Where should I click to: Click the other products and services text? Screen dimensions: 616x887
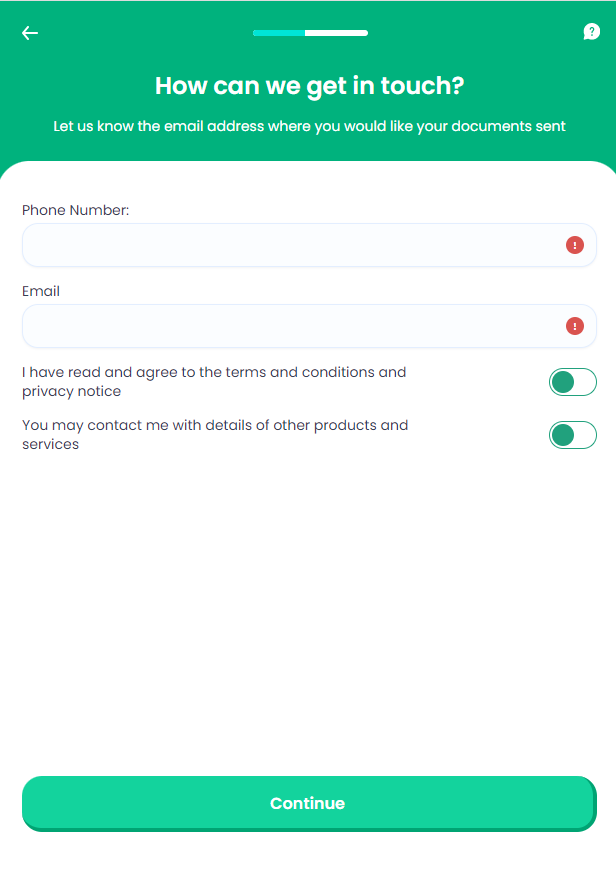[215, 434]
